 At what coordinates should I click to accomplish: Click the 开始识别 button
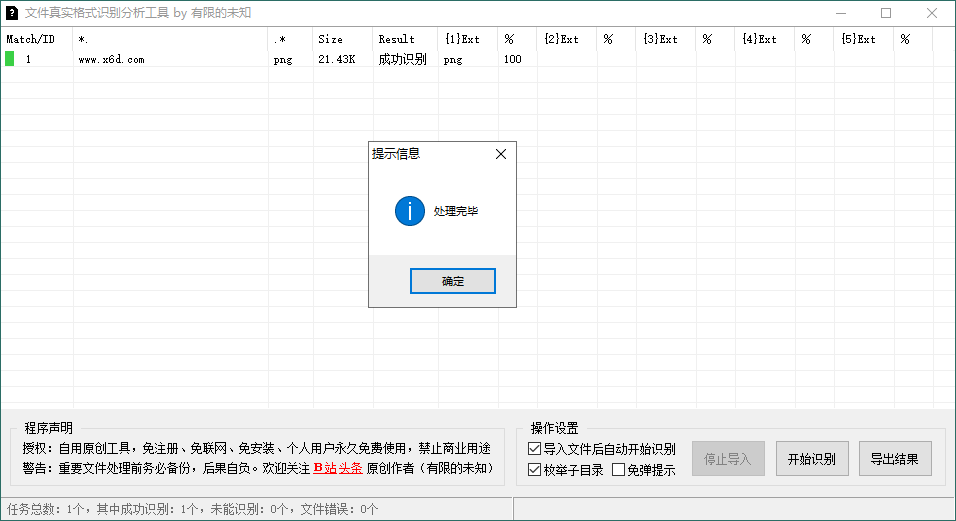click(812, 459)
